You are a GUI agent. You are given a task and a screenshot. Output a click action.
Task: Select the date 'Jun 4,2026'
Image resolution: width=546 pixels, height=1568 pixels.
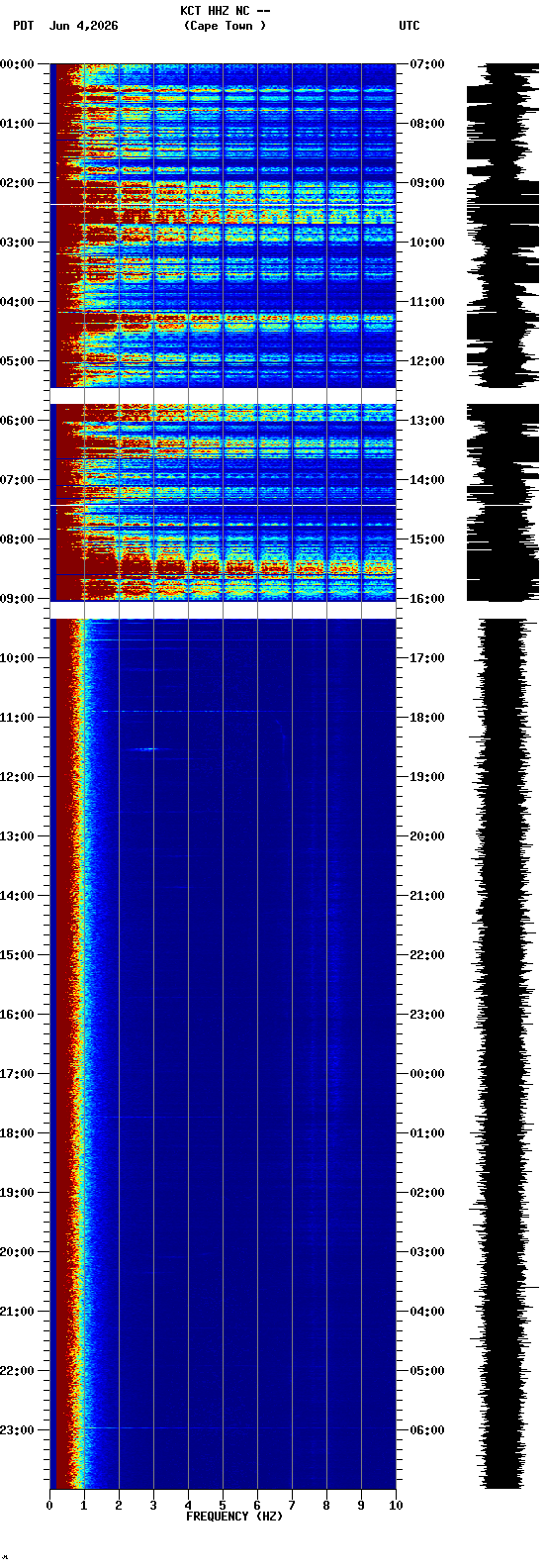tap(83, 26)
